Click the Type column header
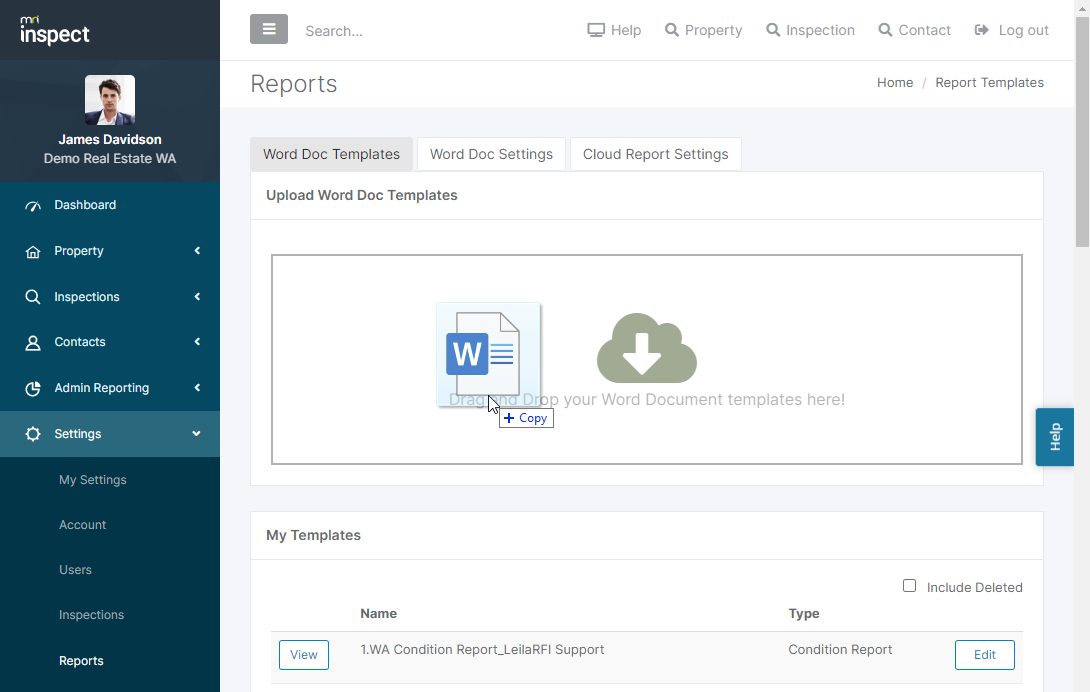Screen dimensions: 1090x692 click(x=804, y=613)
